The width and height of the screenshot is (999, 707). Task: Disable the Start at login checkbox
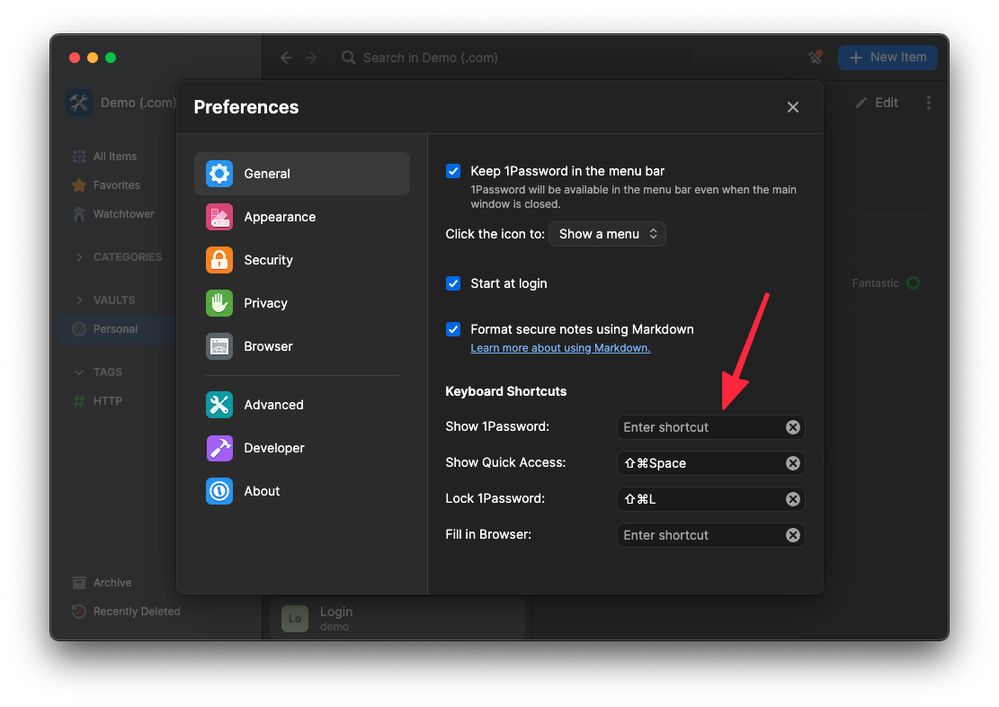click(453, 284)
